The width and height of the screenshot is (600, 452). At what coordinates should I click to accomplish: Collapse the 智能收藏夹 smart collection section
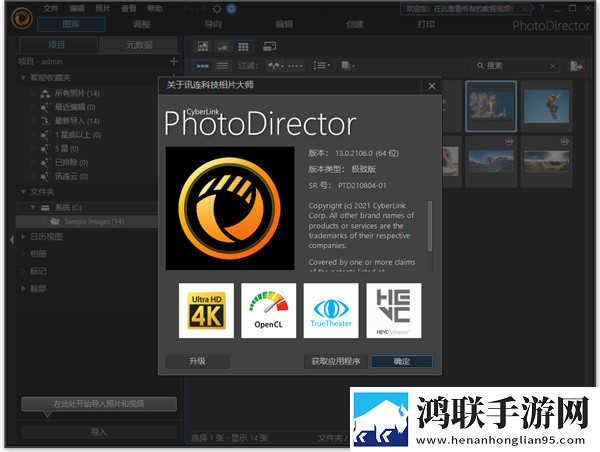(23, 78)
